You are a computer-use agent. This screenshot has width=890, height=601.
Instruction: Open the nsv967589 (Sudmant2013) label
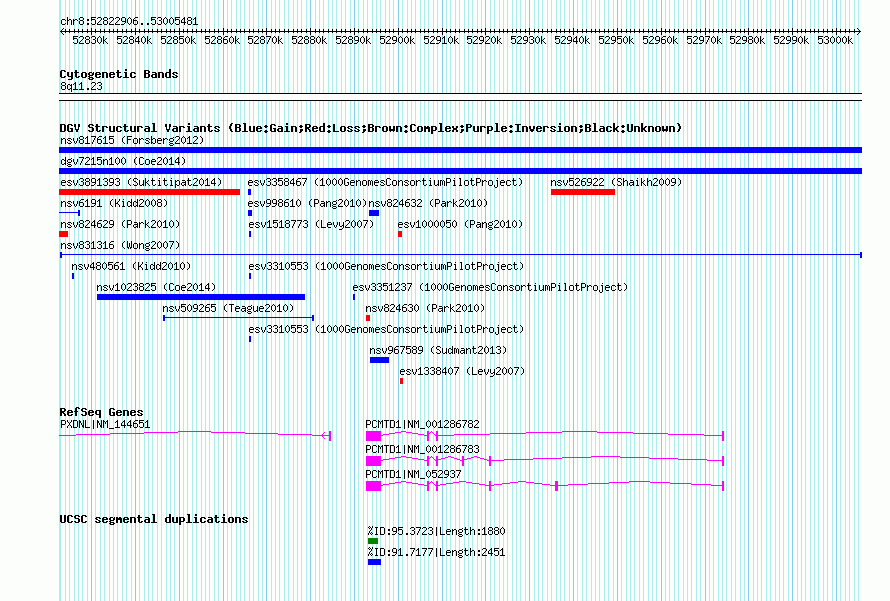click(438, 350)
